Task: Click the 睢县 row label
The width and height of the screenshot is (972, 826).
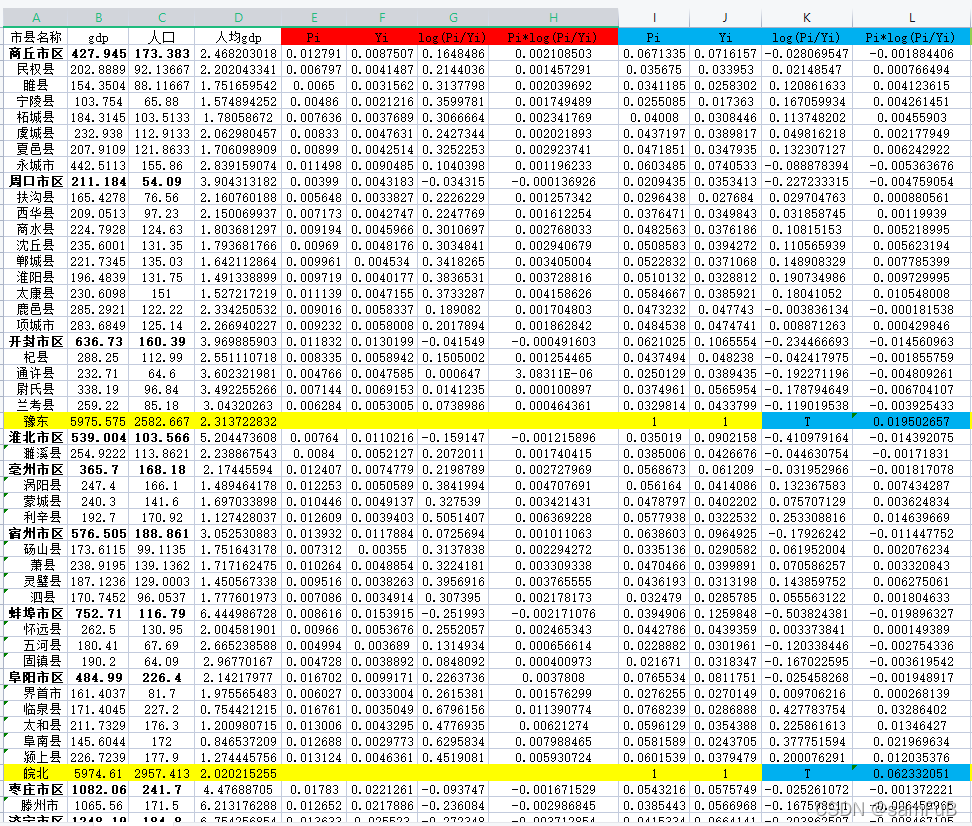Action: pos(36,86)
